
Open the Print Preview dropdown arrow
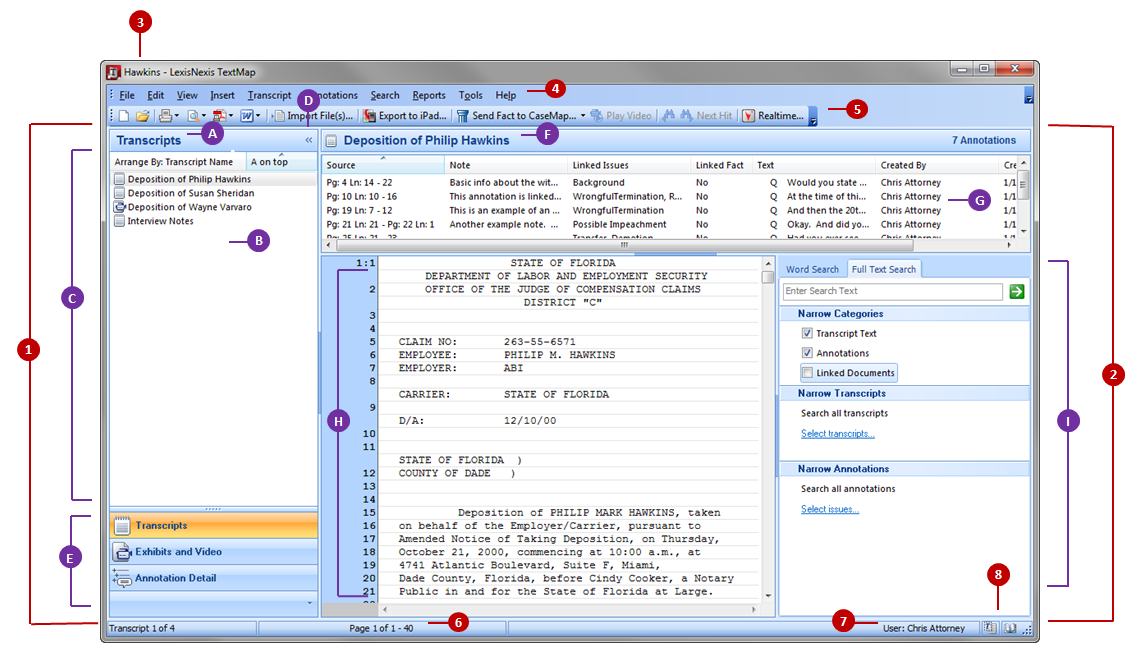click(204, 116)
